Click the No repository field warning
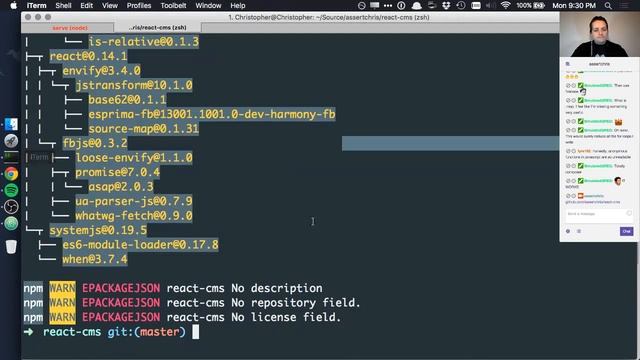Viewport: 640px width, 360px height. (x=192, y=303)
